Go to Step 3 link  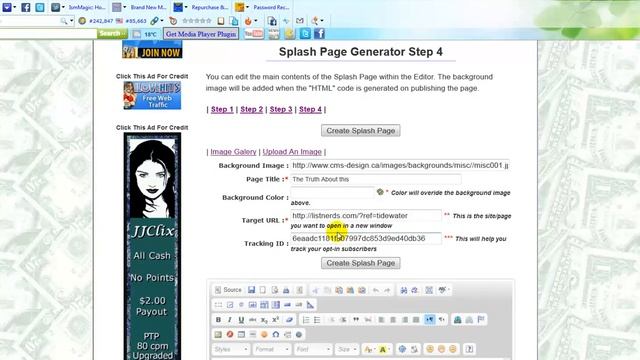(x=281, y=109)
